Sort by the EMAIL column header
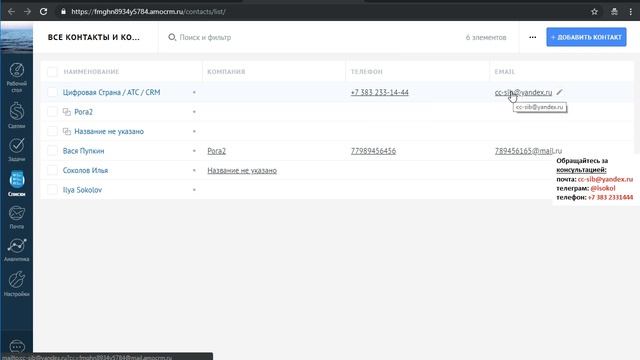The width and height of the screenshot is (640, 360). pos(504,72)
